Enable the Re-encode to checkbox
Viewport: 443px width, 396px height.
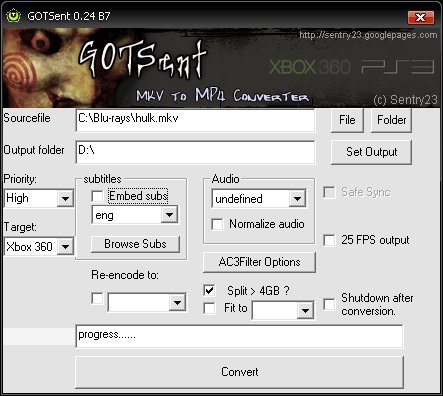97,298
